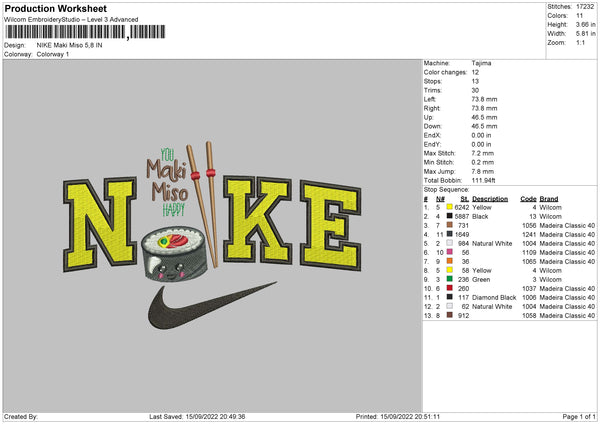Select the code 1037 cell
The image size is (600, 424).
pyautogui.click(x=529, y=288)
